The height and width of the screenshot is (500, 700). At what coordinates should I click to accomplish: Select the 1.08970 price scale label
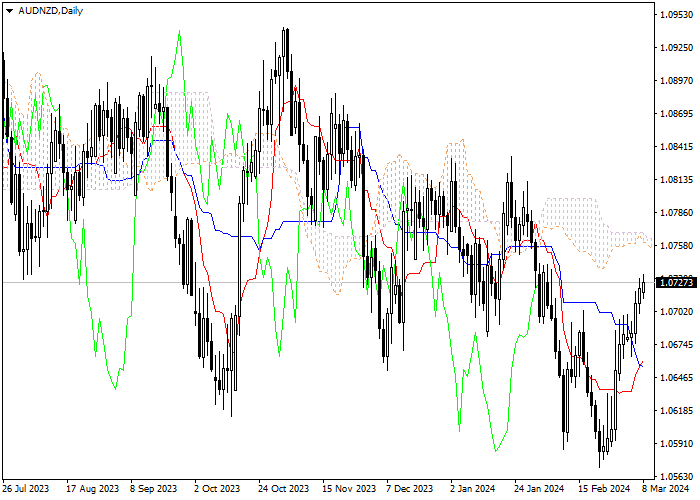coord(676,80)
